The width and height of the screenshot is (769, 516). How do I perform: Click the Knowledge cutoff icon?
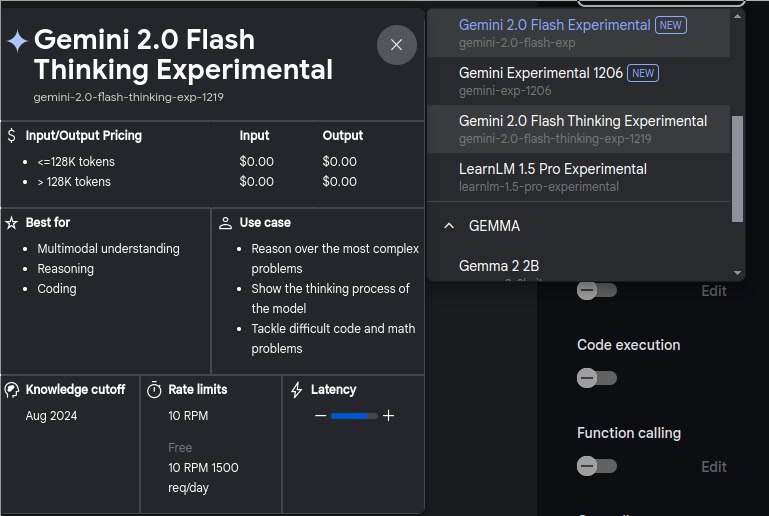[x=12, y=389]
